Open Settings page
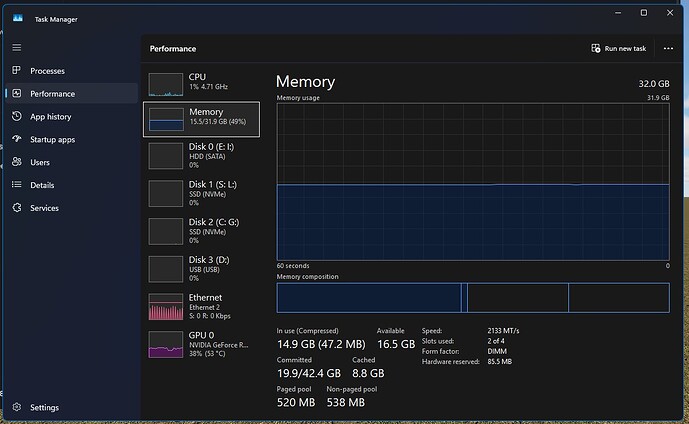This screenshot has width=689, height=424. (72, 407)
